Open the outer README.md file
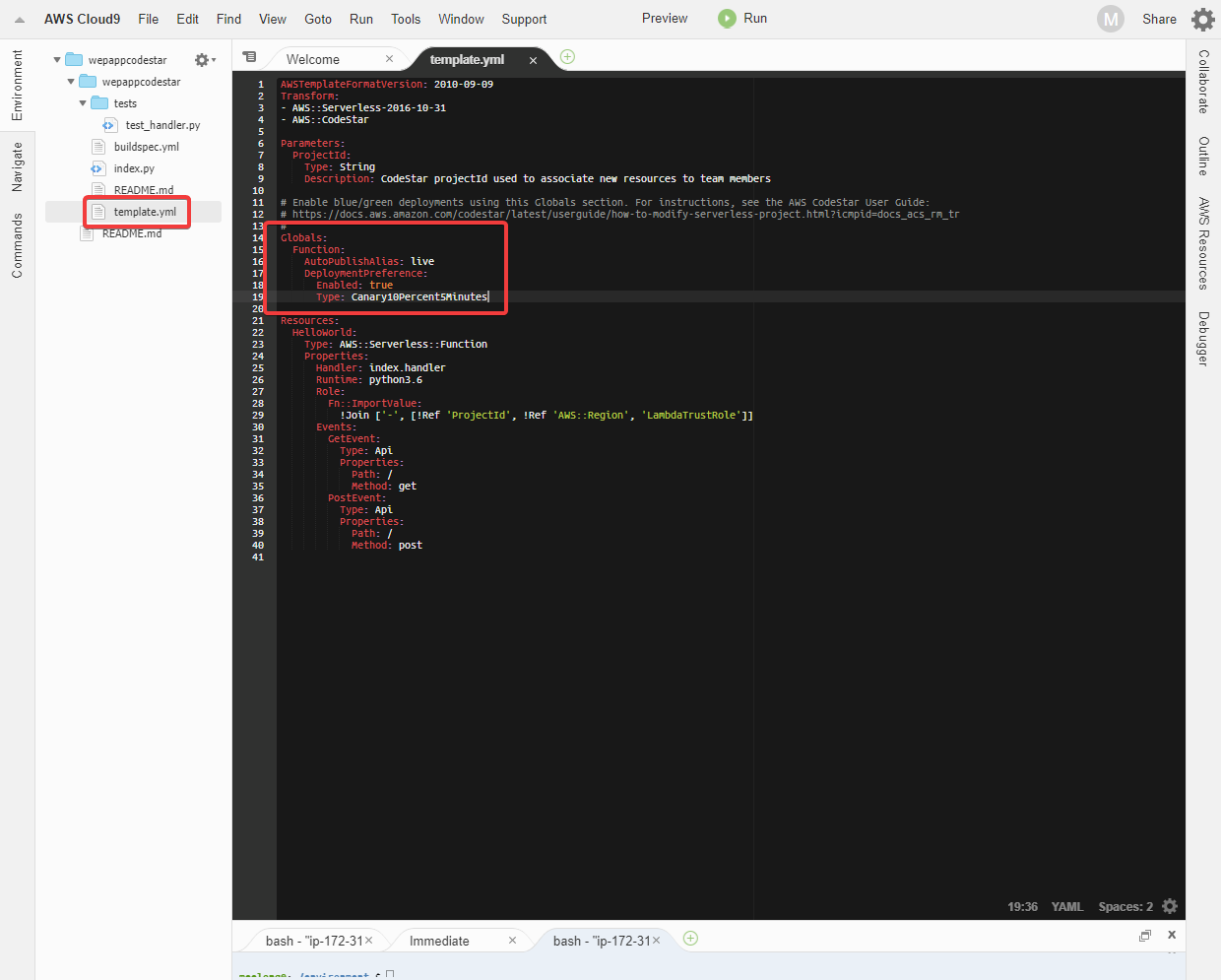The image size is (1221, 980). 132,233
